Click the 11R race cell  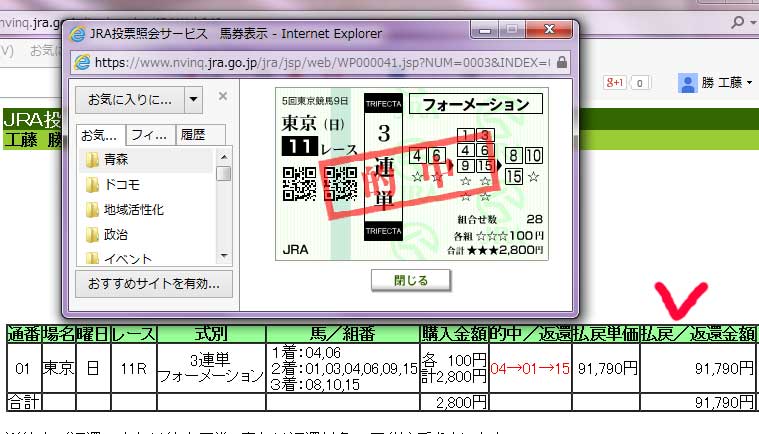(134, 368)
